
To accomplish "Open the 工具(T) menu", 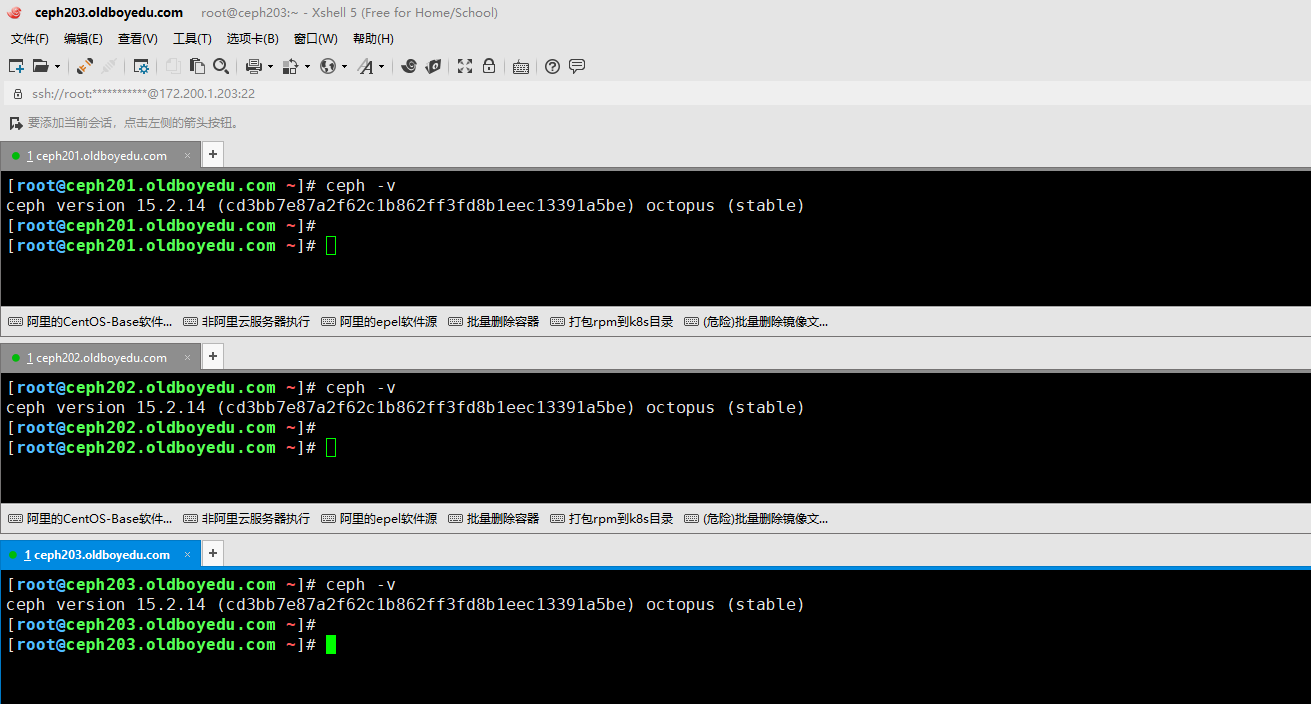I will point(192,39).
